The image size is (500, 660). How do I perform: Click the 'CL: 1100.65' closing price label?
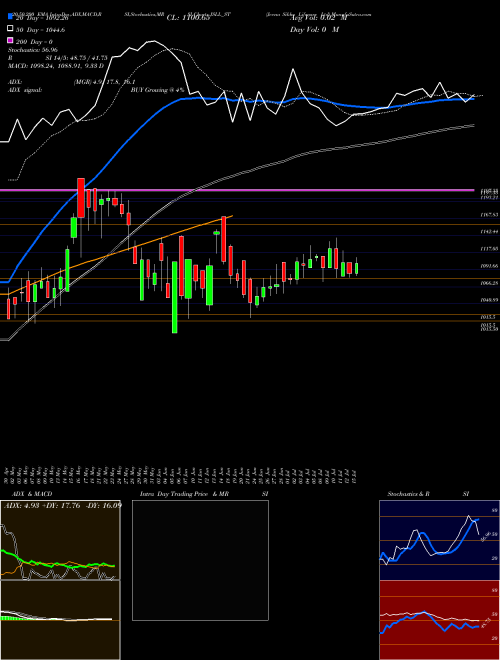click(x=188, y=18)
